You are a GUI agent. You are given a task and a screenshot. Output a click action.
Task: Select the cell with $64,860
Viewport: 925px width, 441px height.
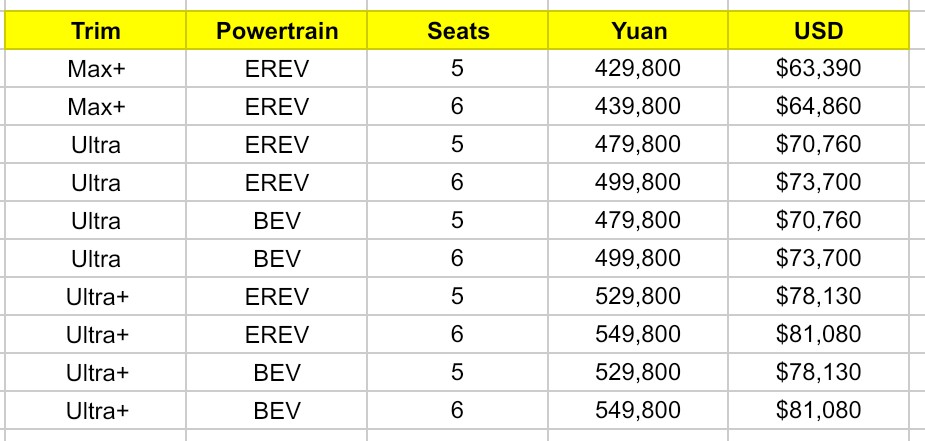coord(819,106)
